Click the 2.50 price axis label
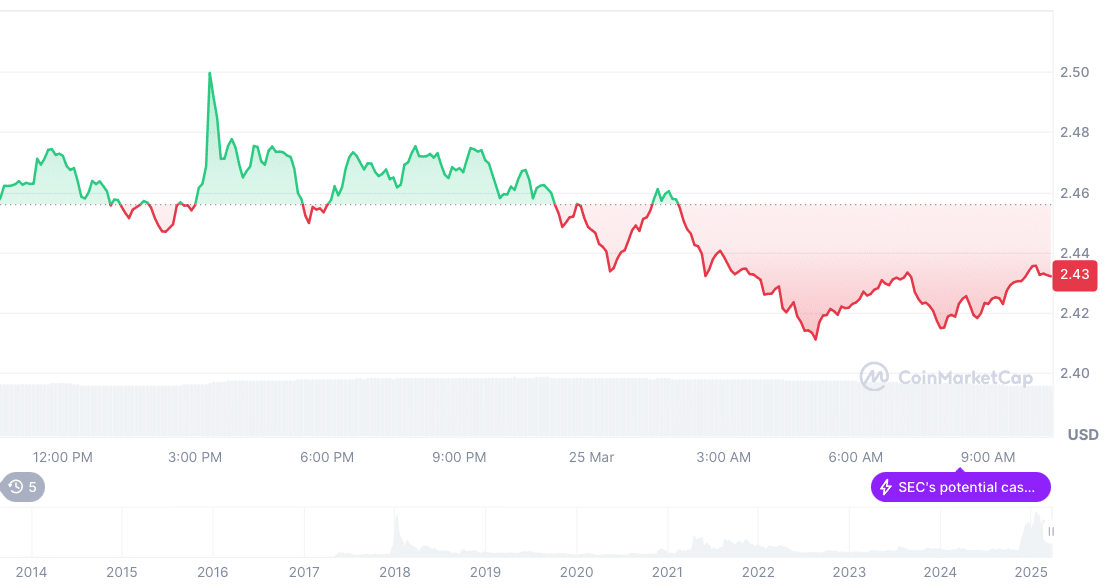Image resolution: width=1106 pixels, height=585 pixels. [1075, 72]
